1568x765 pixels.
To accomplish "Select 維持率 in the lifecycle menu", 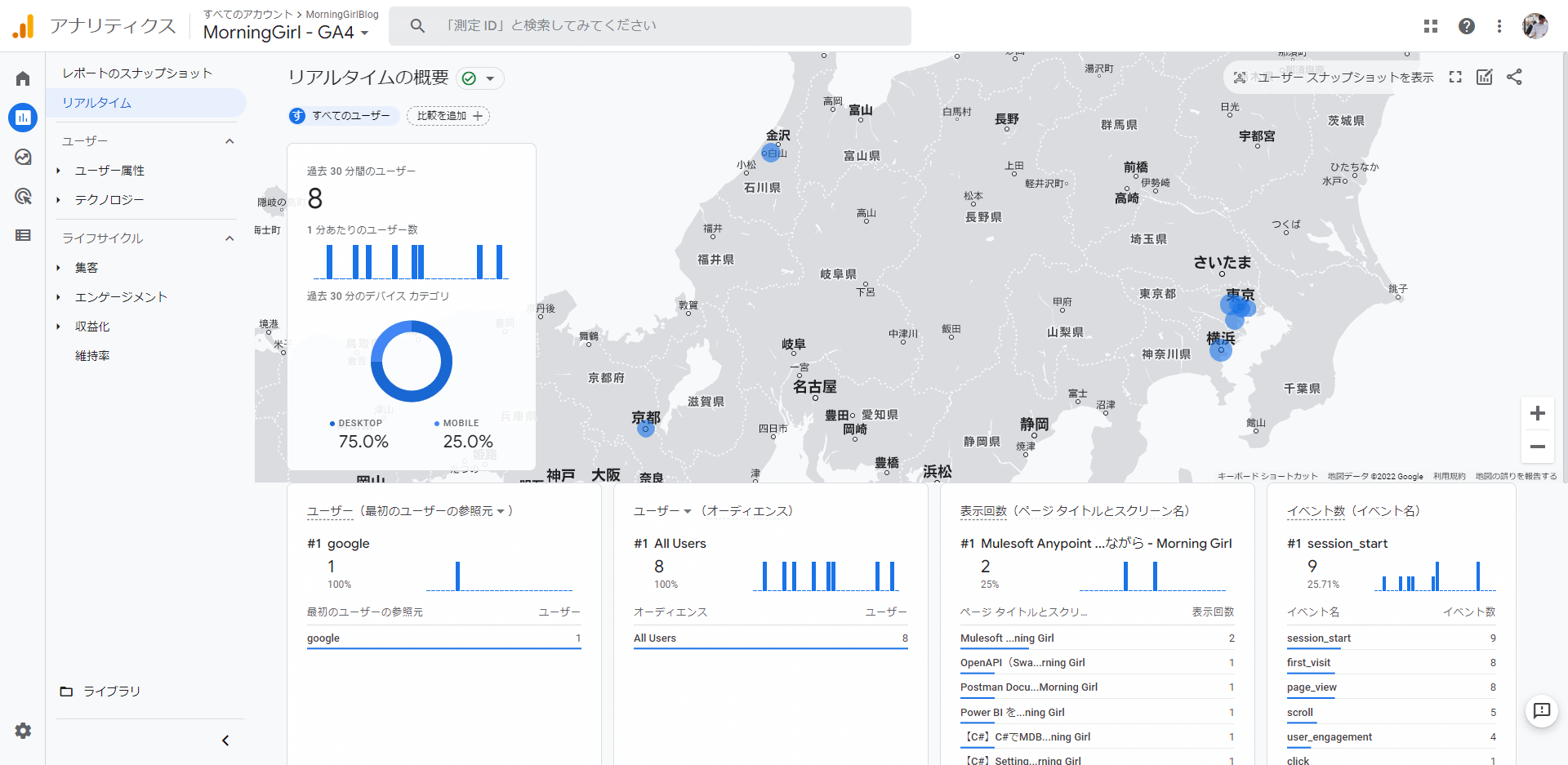I will 92,356.
